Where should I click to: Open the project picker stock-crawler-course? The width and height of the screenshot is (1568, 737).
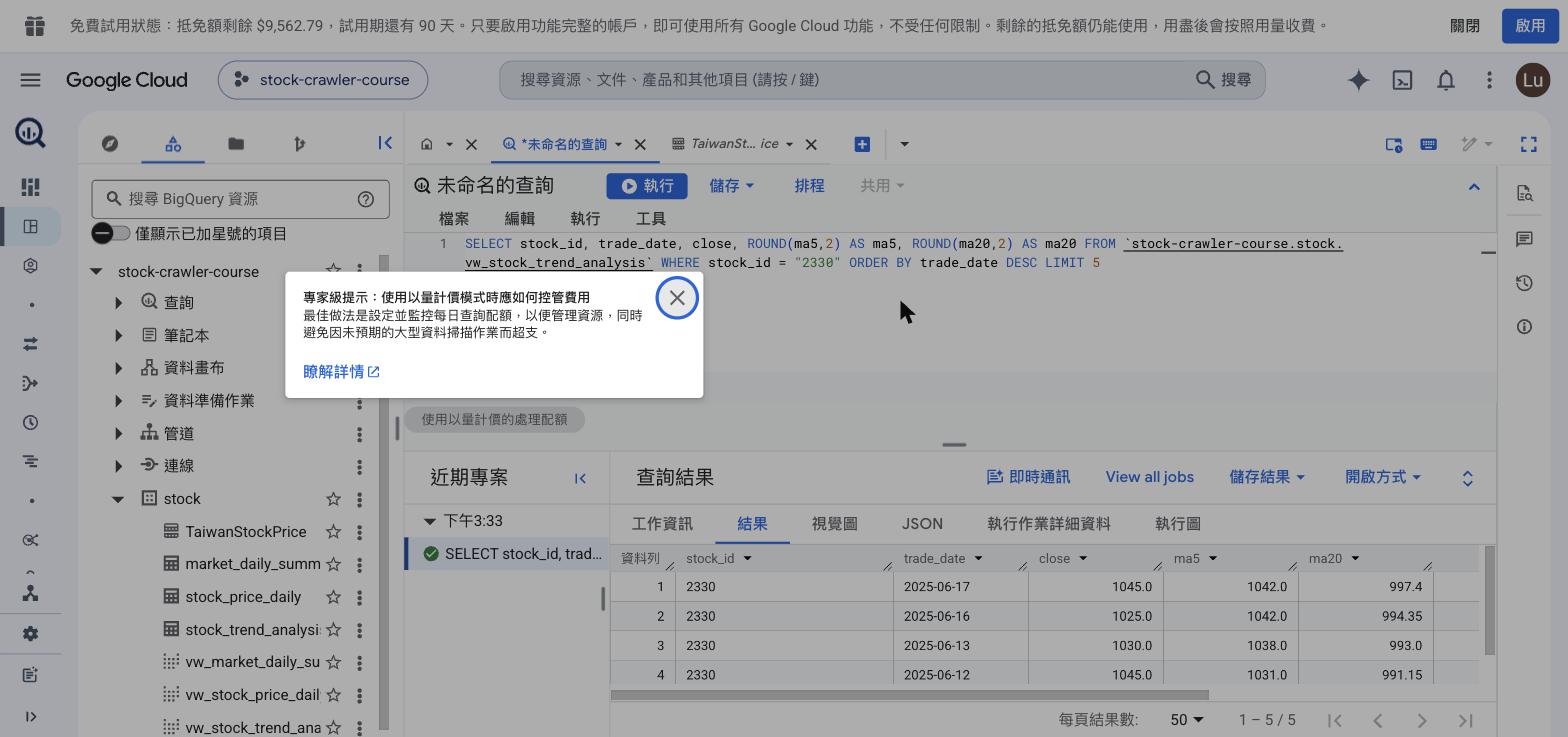pyautogui.click(x=323, y=80)
